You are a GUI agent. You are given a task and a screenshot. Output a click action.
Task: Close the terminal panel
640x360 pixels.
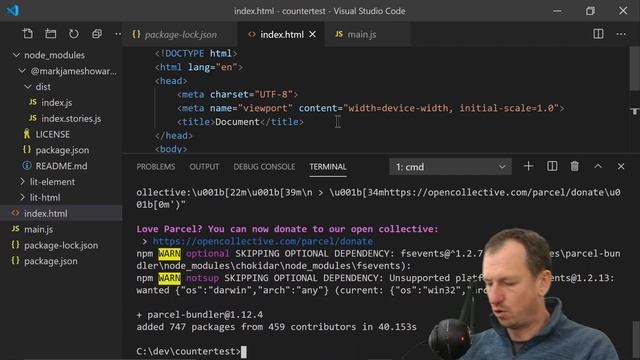tap(621, 167)
